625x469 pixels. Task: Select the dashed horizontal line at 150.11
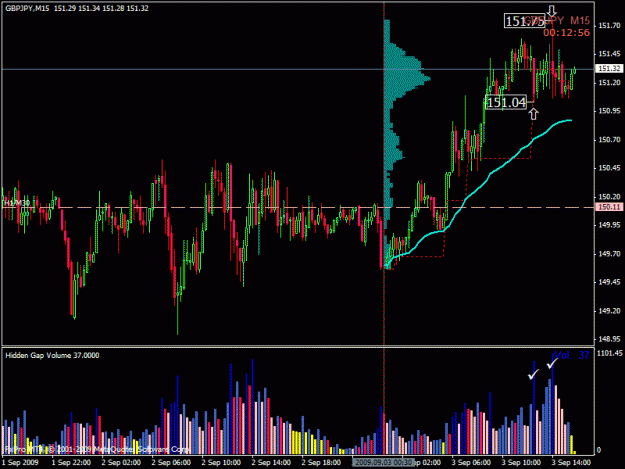pos(298,207)
